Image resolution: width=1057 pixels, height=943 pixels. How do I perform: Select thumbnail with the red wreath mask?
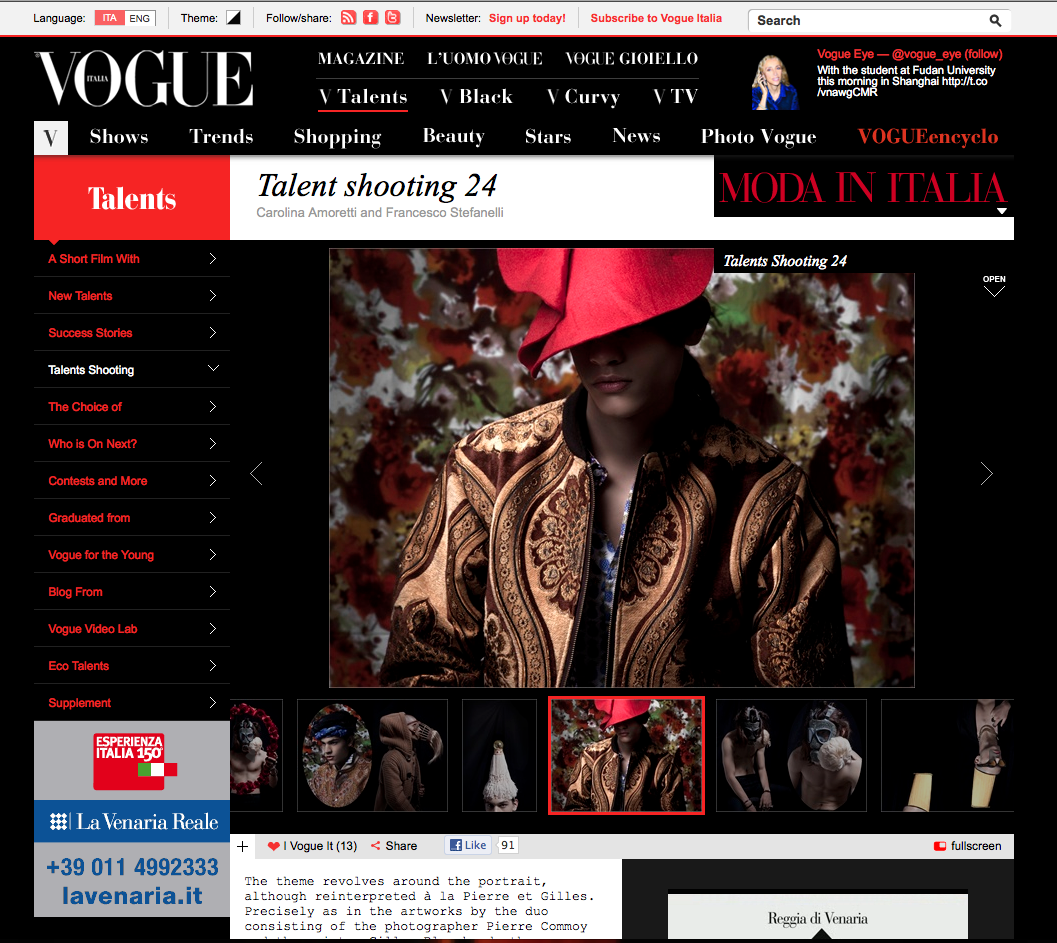256,756
